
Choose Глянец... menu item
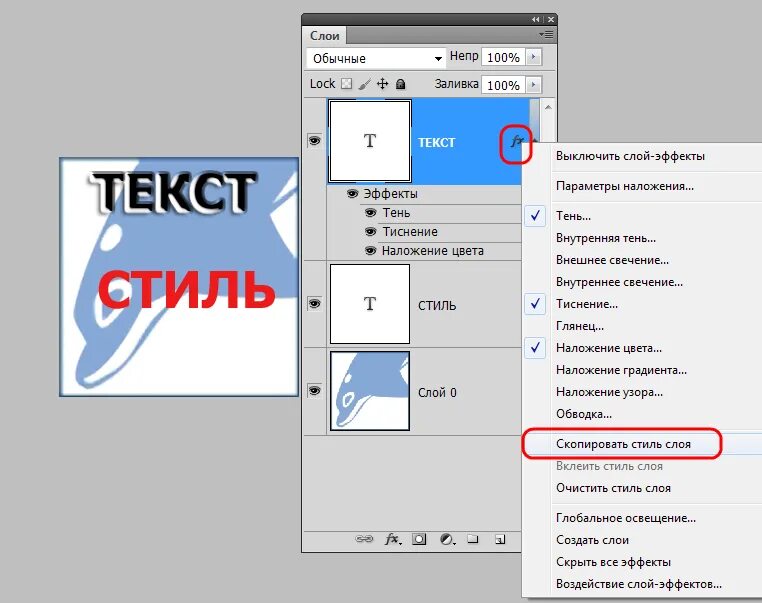pyautogui.click(x=580, y=326)
